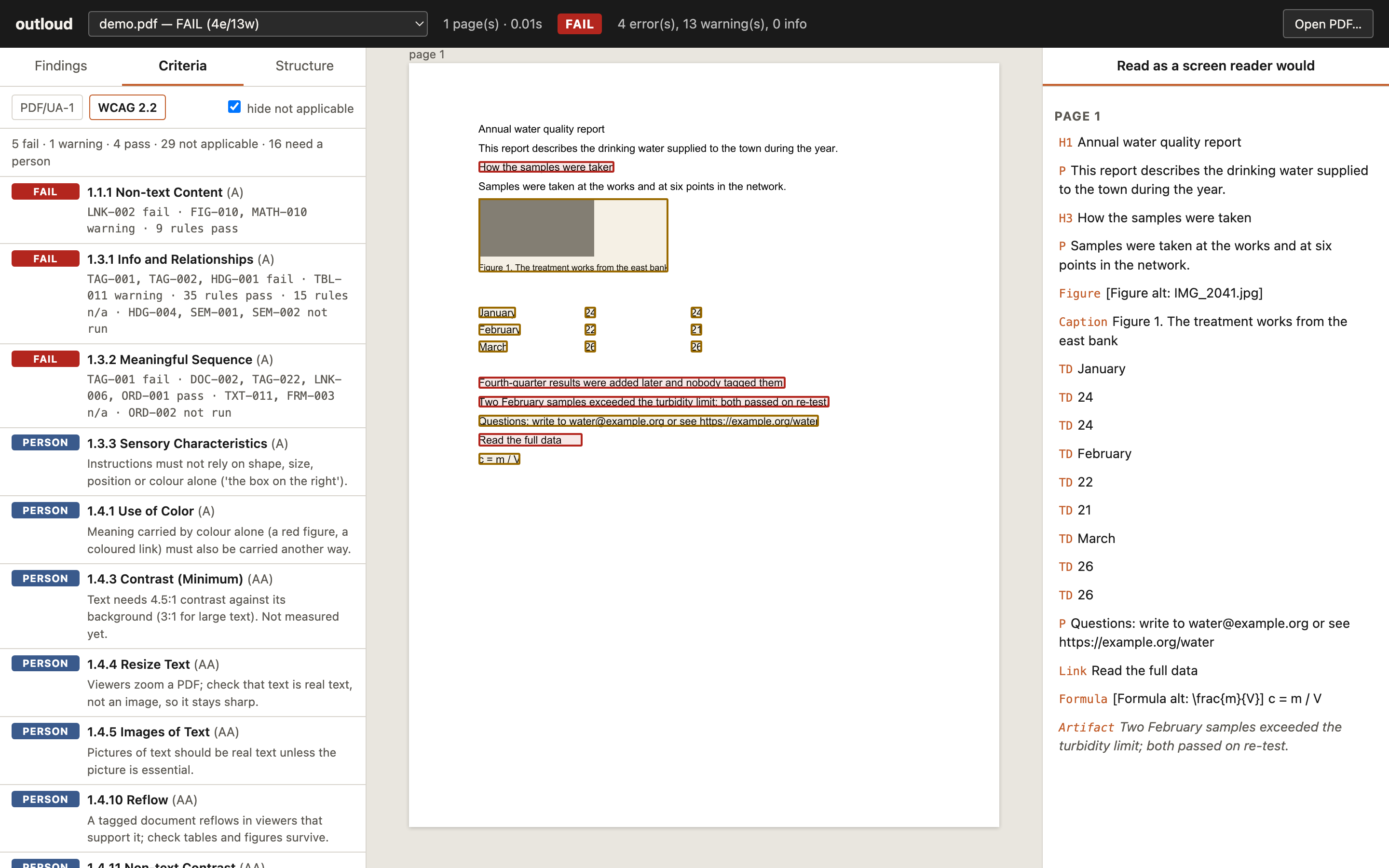1389x868 pixels.
Task: Click the '1 page(s) · 0.01s' status text
Action: [492, 24]
